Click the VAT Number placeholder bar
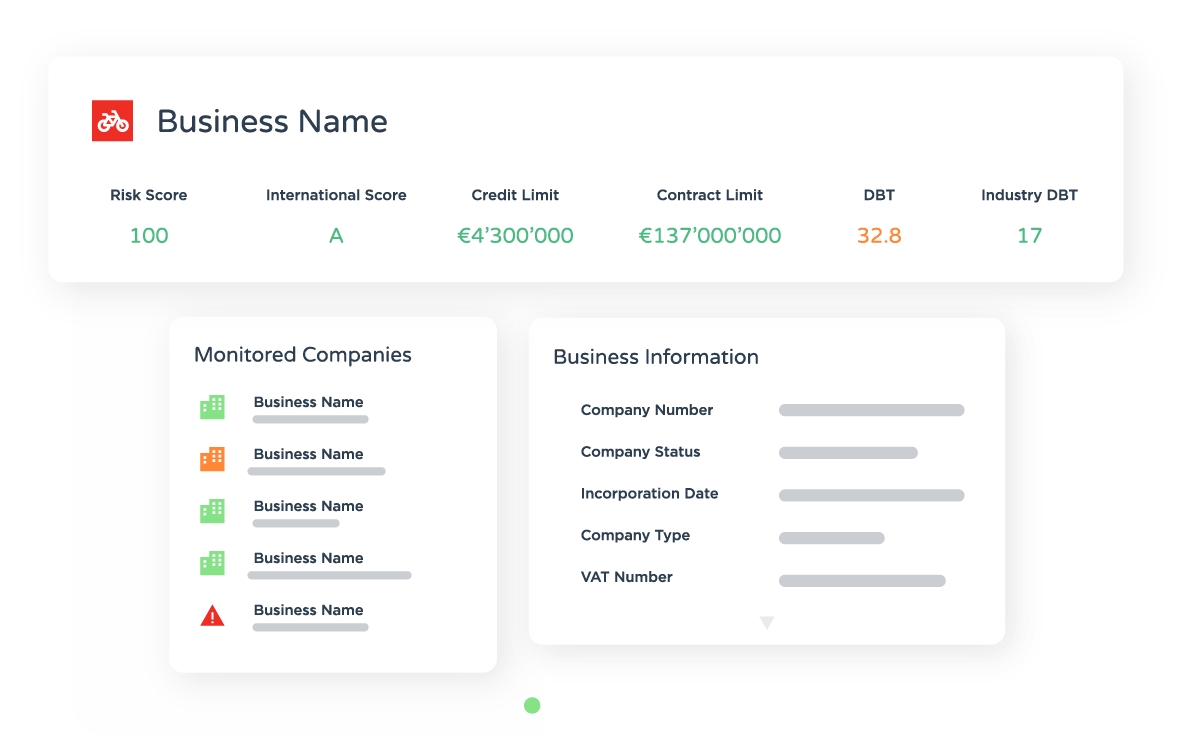Image resolution: width=1189 pixels, height=747 pixels. 862,580
